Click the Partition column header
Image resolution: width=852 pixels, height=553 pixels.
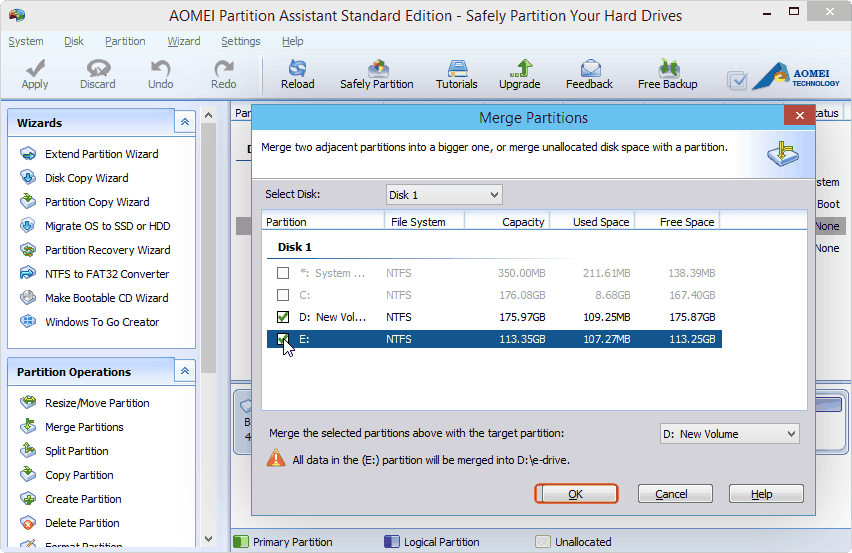tap(323, 222)
